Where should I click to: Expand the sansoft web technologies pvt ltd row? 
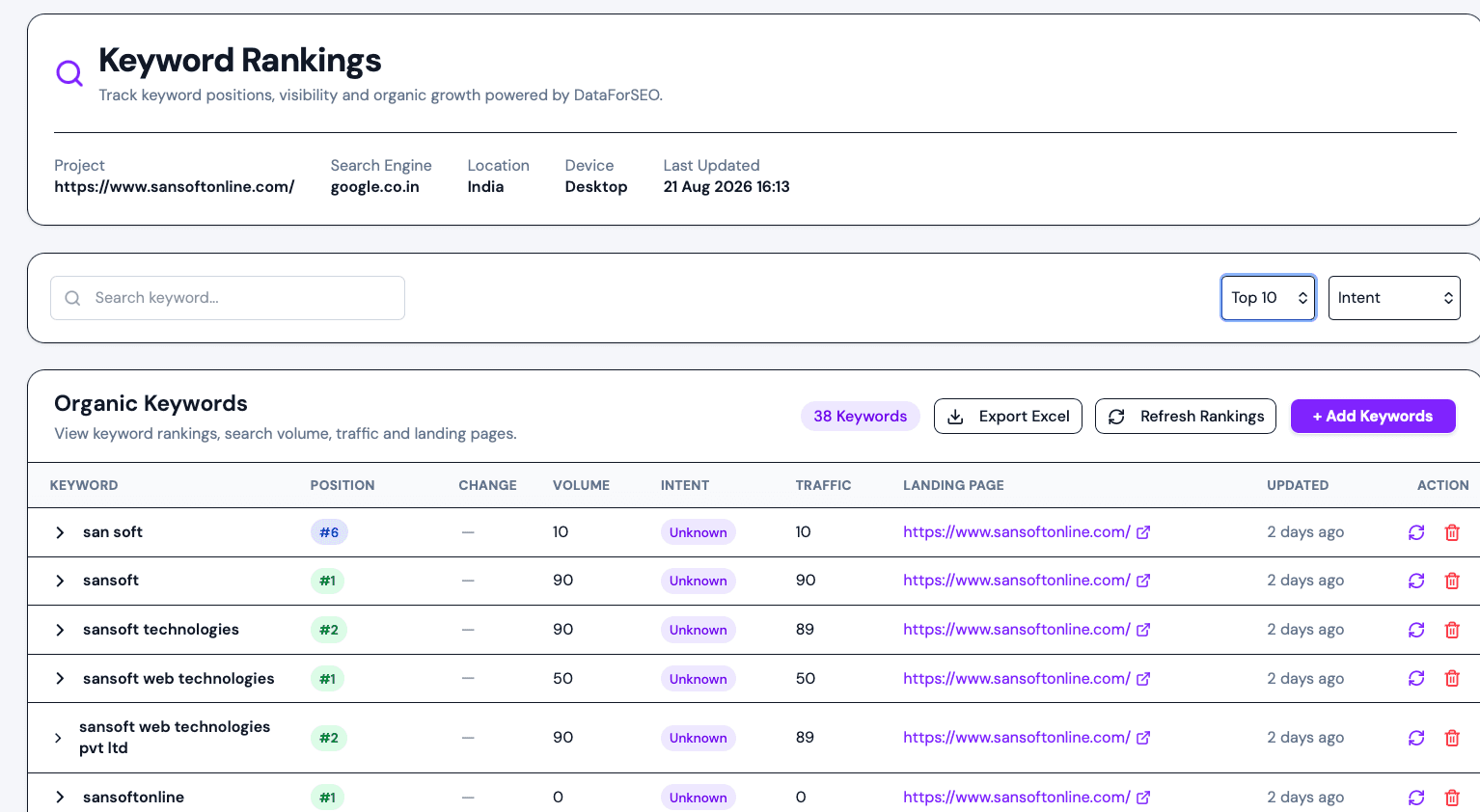point(58,738)
